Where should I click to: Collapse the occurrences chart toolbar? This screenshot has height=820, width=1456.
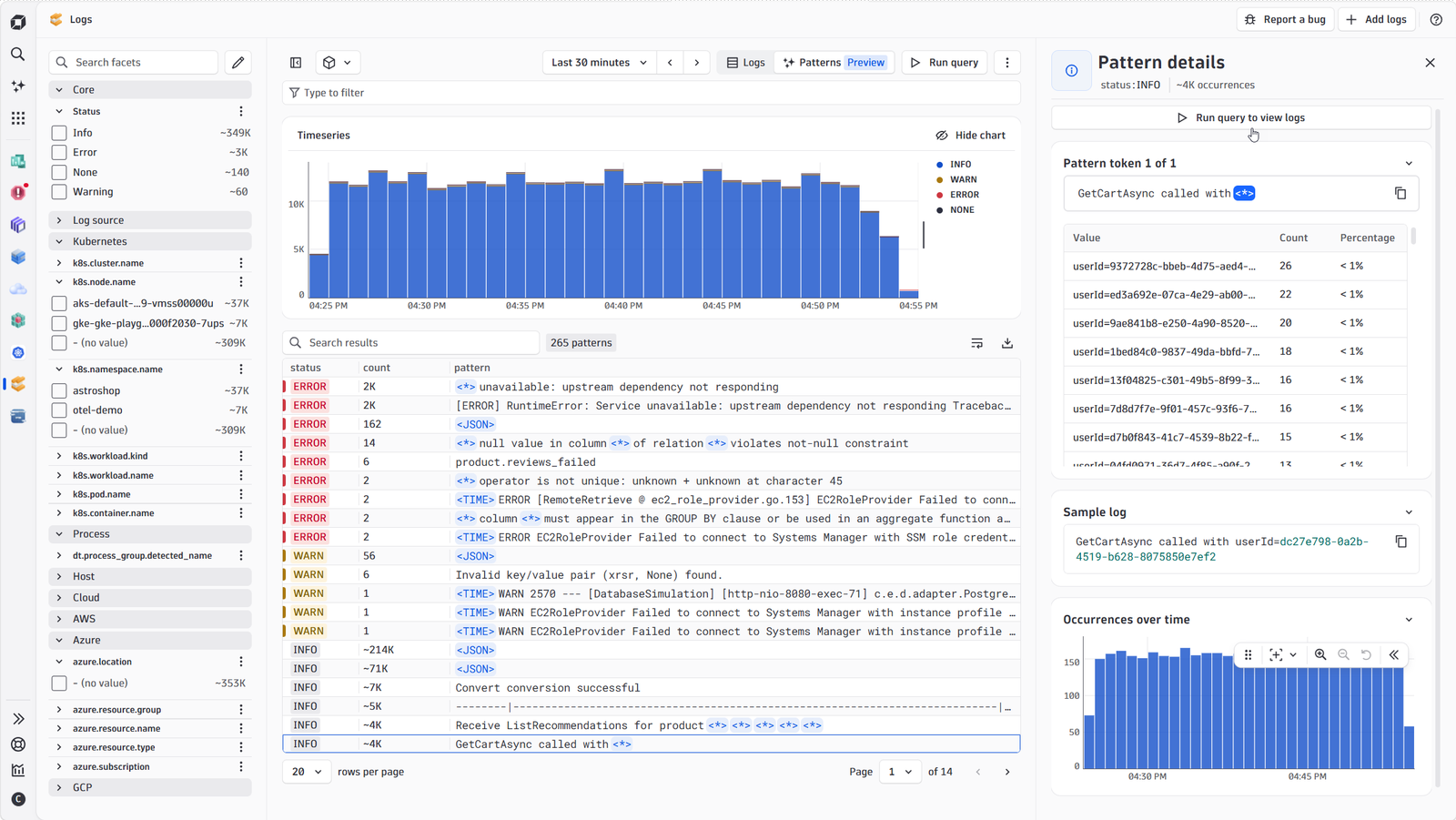(1393, 654)
